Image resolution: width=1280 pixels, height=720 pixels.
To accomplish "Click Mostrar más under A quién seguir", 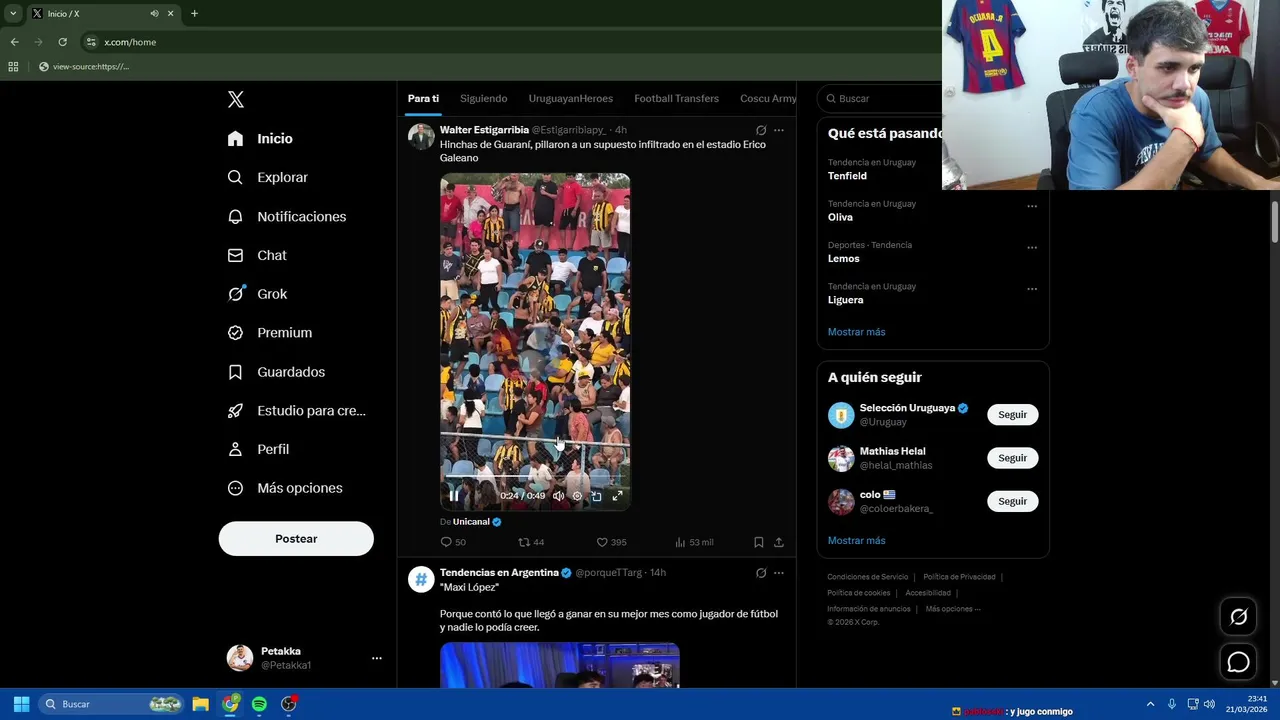I will [856, 541].
